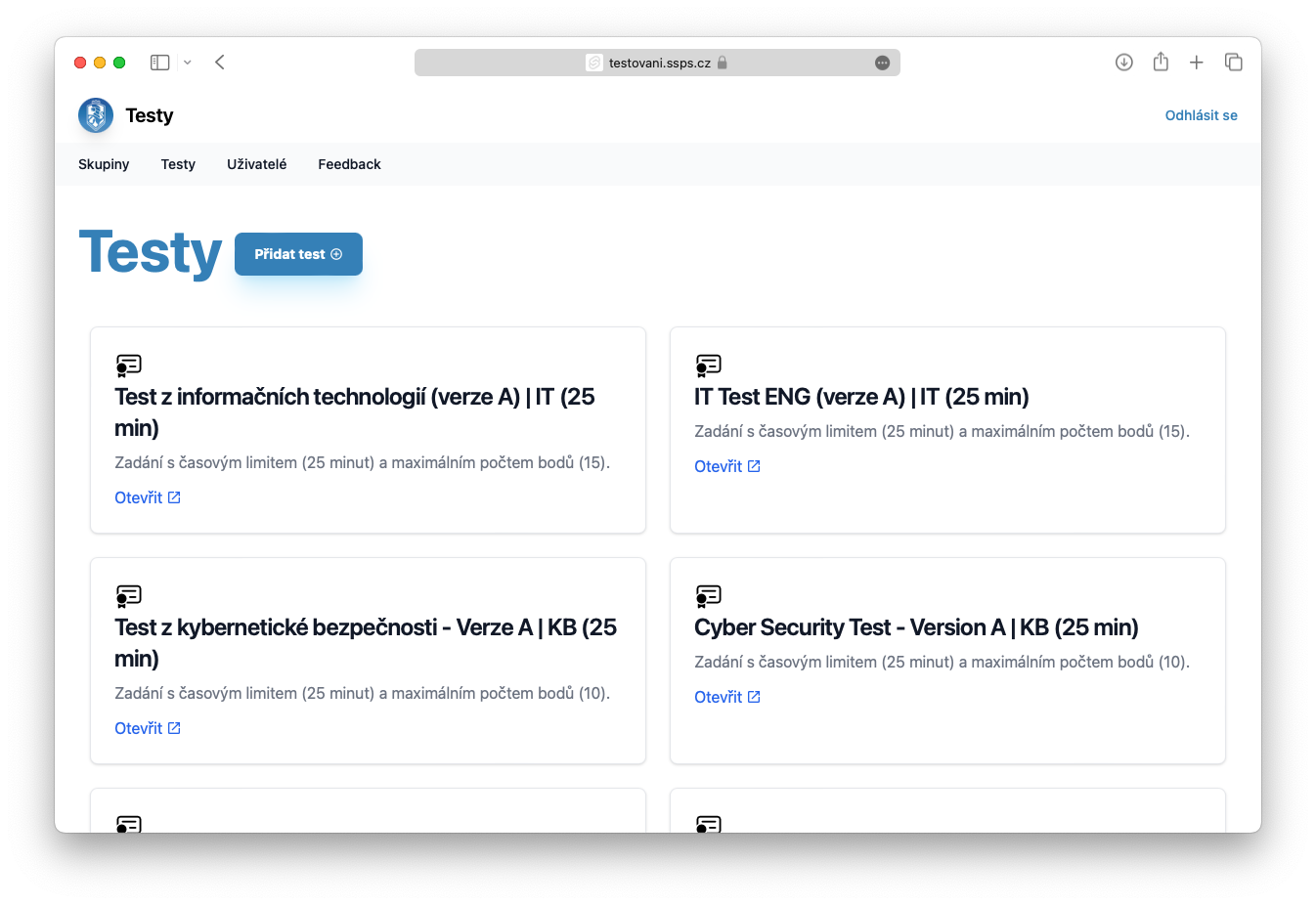Click the certificate icon on IT Test ENG card

click(709, 366)
